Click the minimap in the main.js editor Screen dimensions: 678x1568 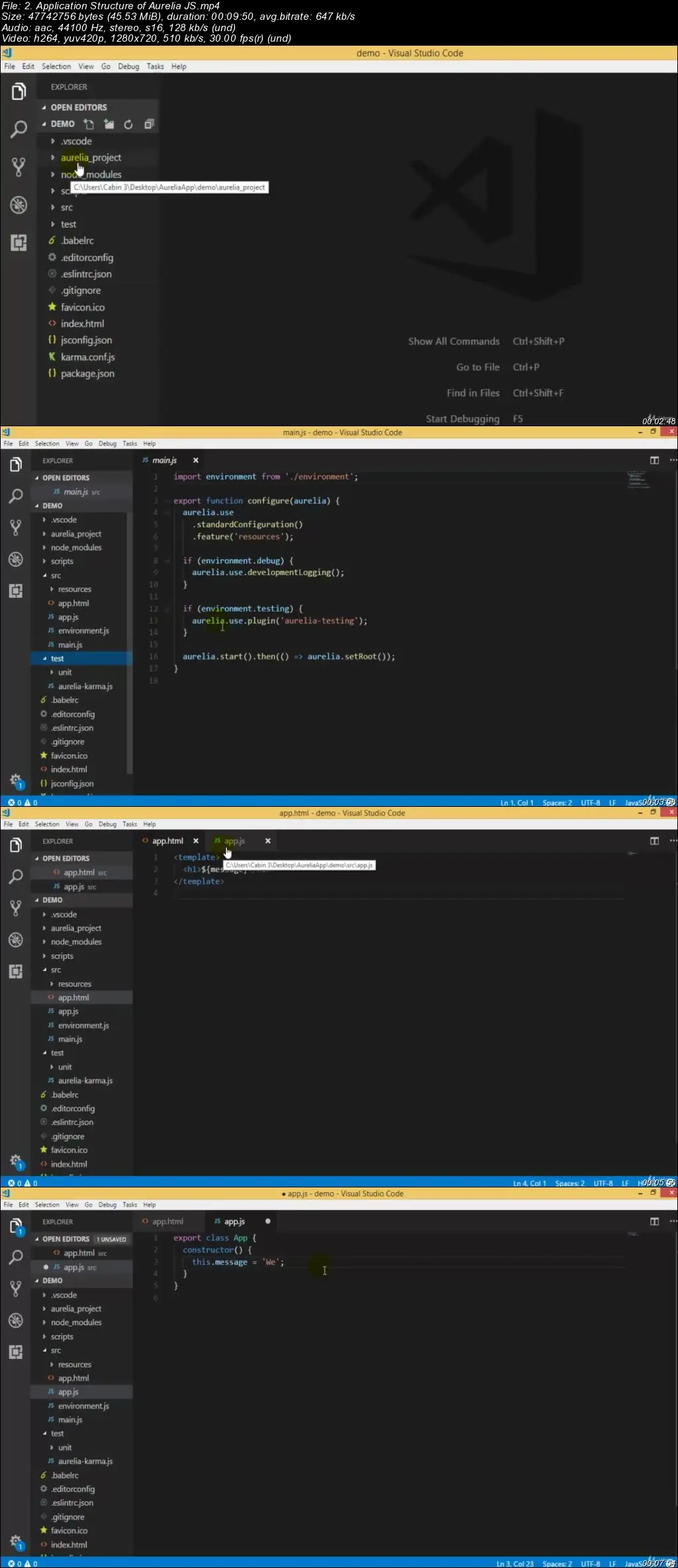pos(638,479)
